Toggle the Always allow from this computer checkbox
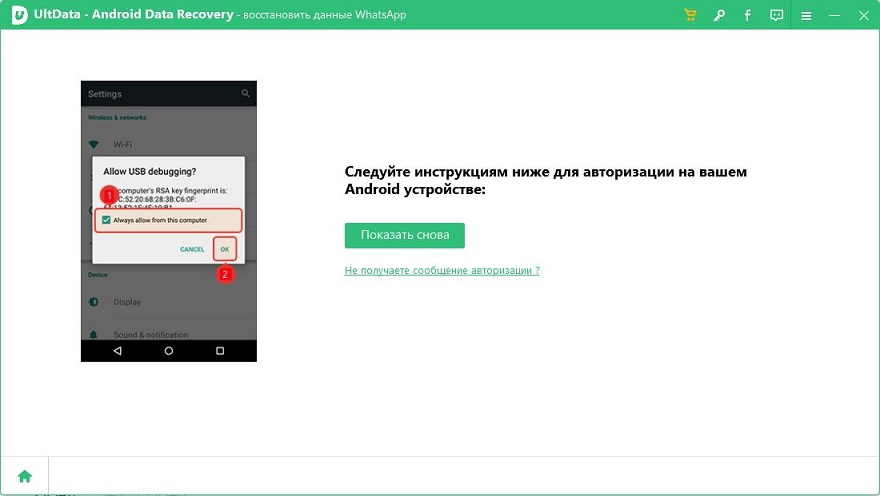This screenshot has height=496, width=880. pyautogui.click(x=106, y=220)
